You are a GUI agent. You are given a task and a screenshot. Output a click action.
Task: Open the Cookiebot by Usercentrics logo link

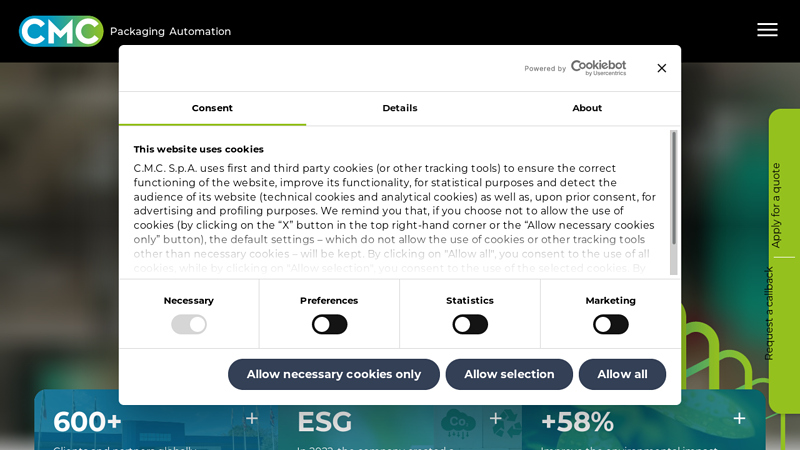coord(598,68)
